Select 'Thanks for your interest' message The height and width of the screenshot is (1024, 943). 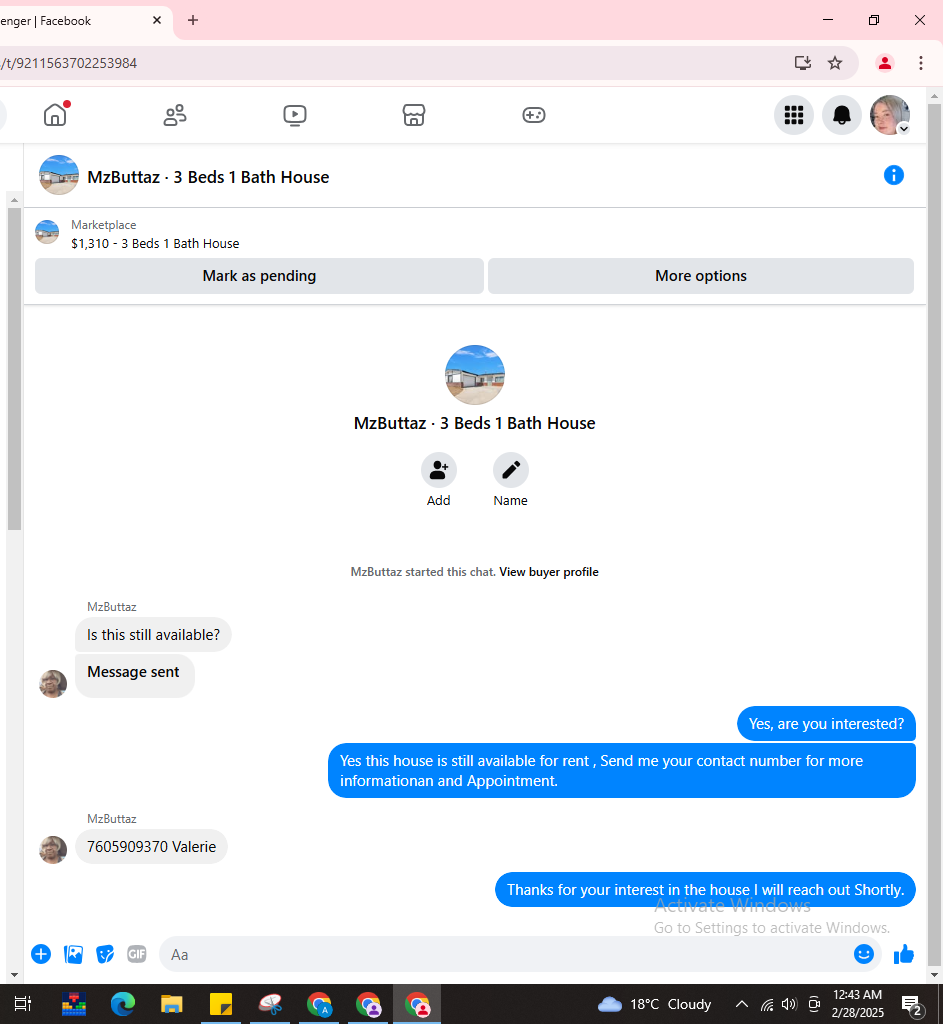pyautogui.click(x=705, y=889)
